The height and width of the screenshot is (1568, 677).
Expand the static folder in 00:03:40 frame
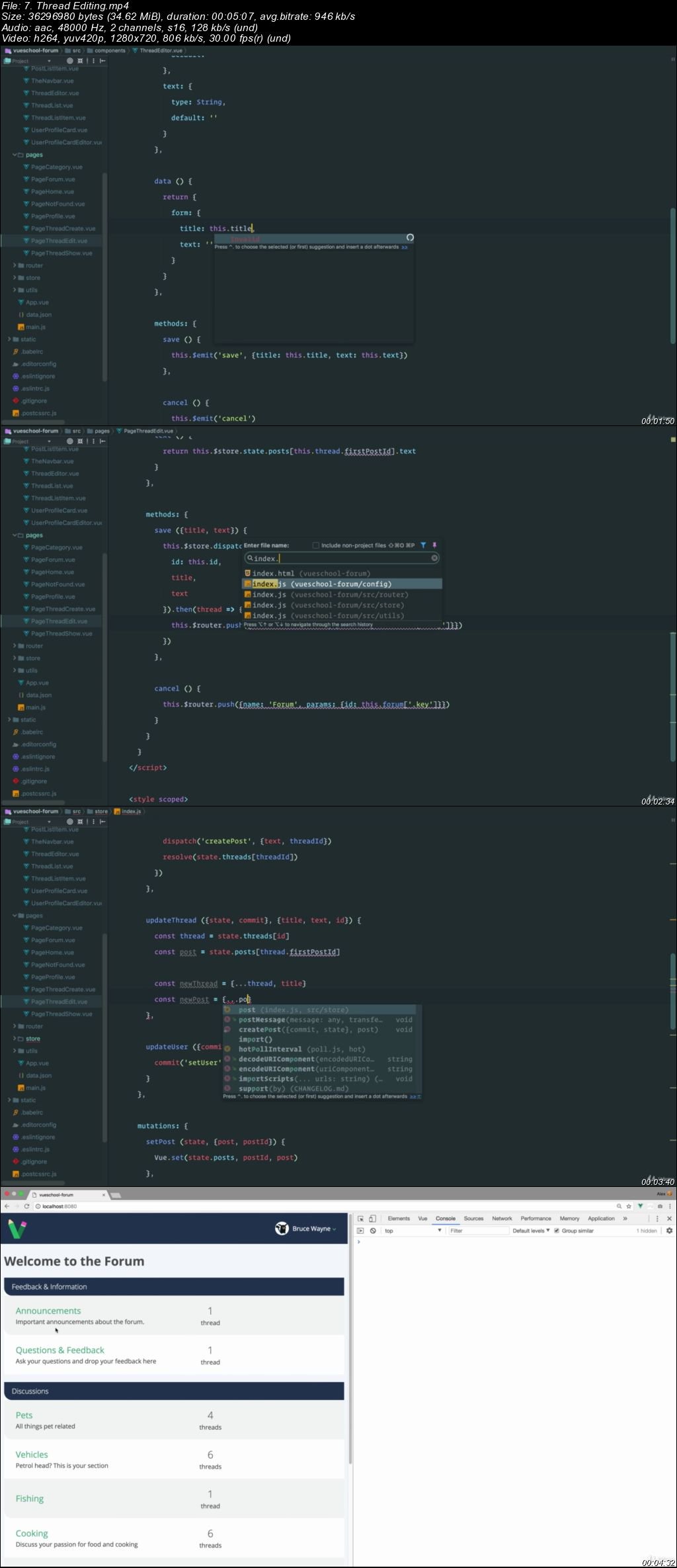tap(9, 1100)
